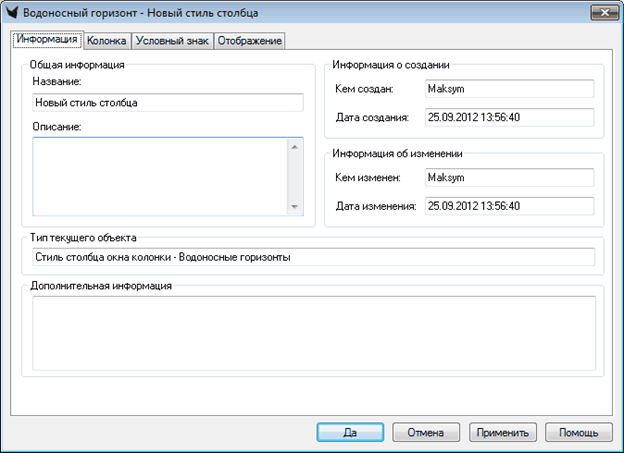Select the Условный знак tab
The image size is (624, 453).
click(171, 41)
